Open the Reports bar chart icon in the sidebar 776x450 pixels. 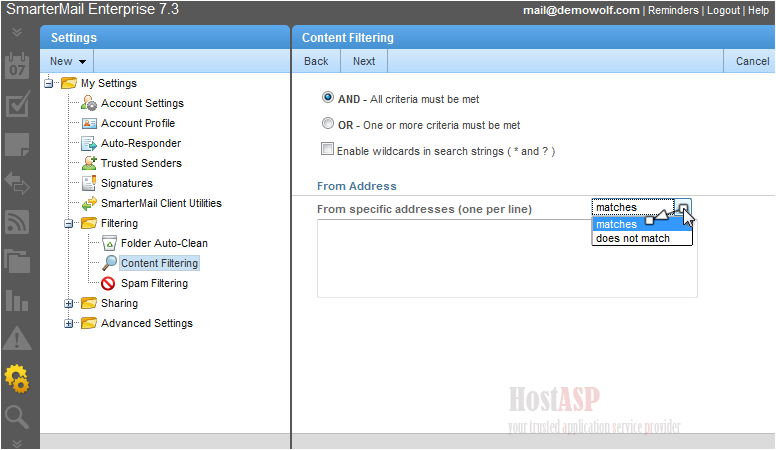pos(17,300)
